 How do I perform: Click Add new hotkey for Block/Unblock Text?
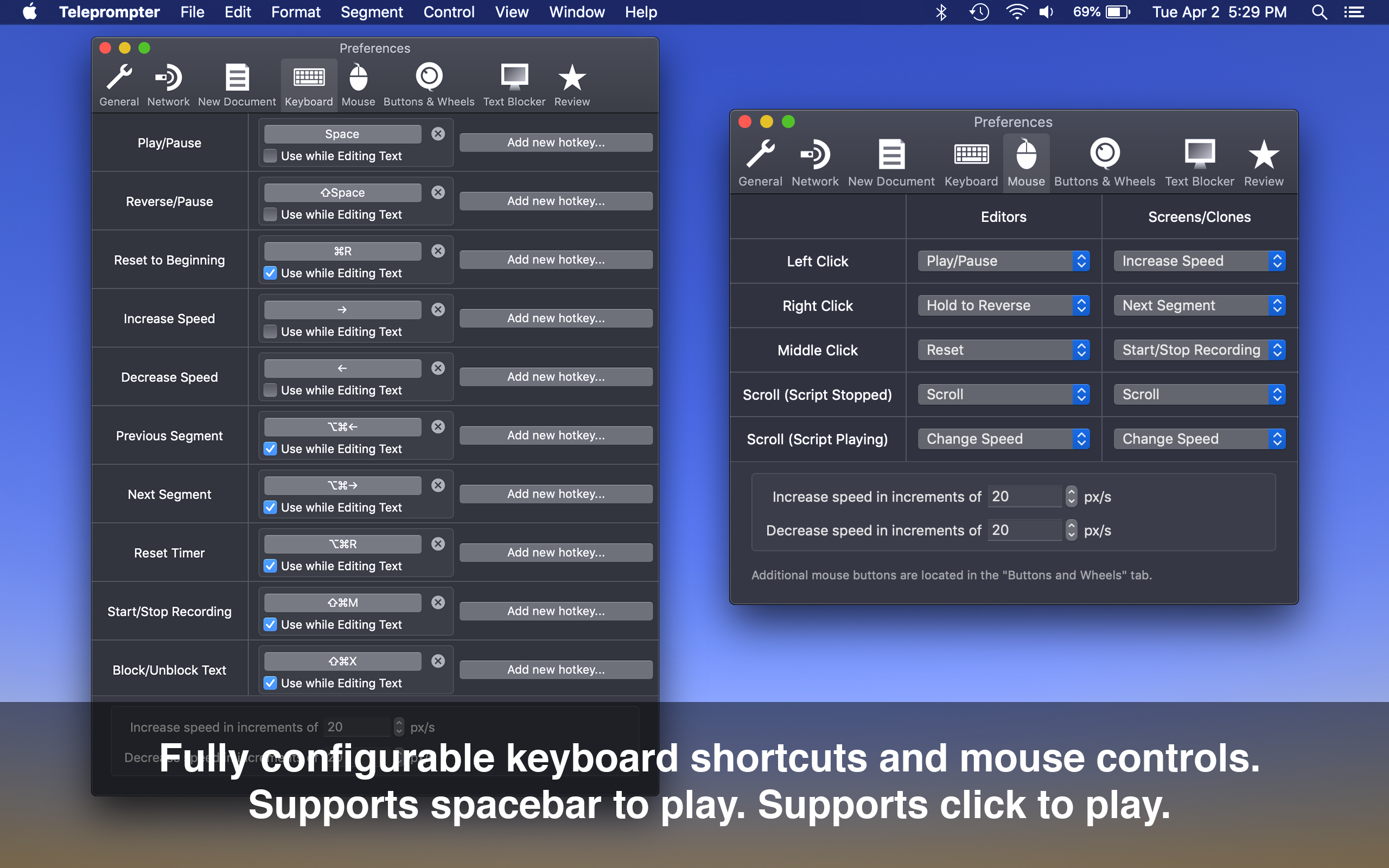coord(555,669)
